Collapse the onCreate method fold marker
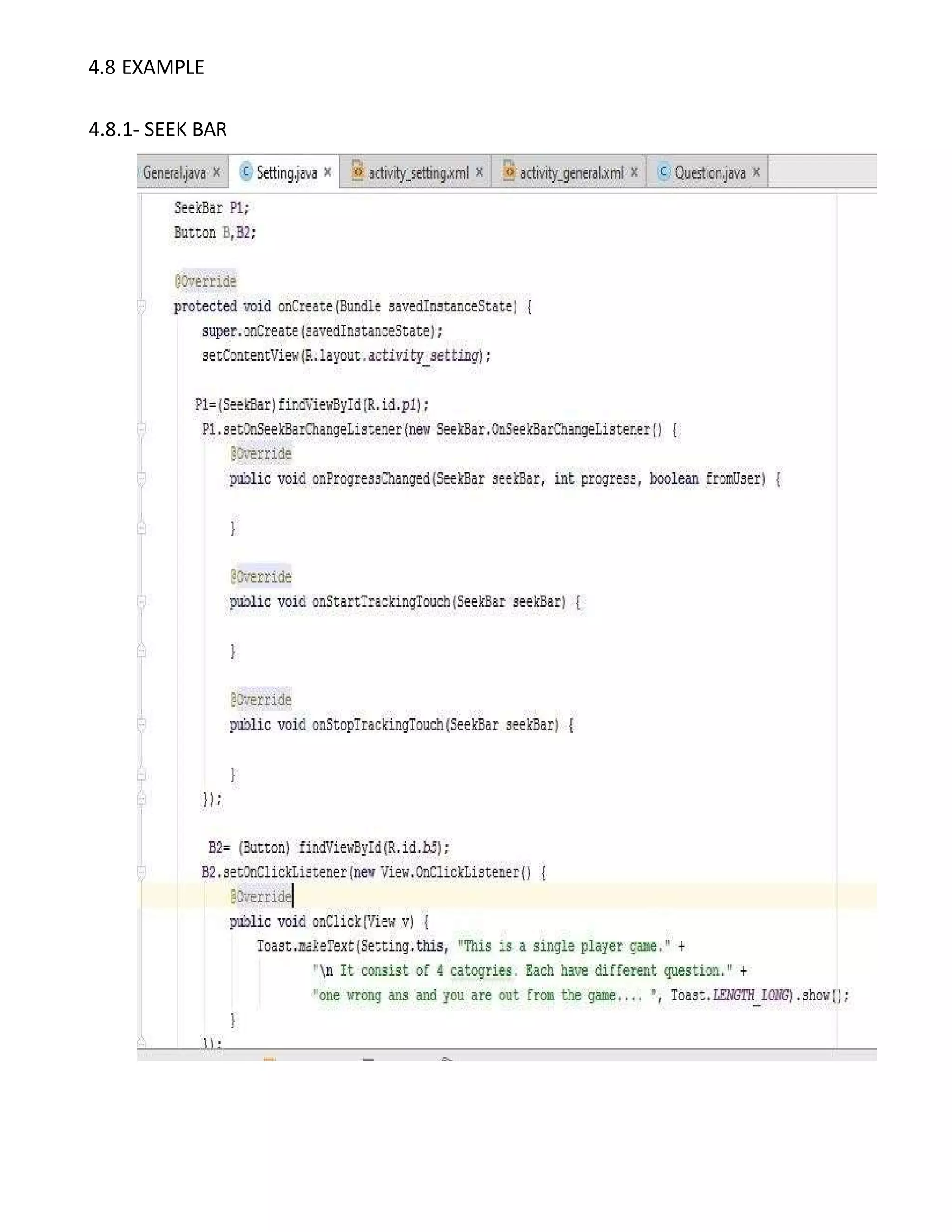Image resolution: width=952 pixels, height=1232 pixels. pos(142,307)
